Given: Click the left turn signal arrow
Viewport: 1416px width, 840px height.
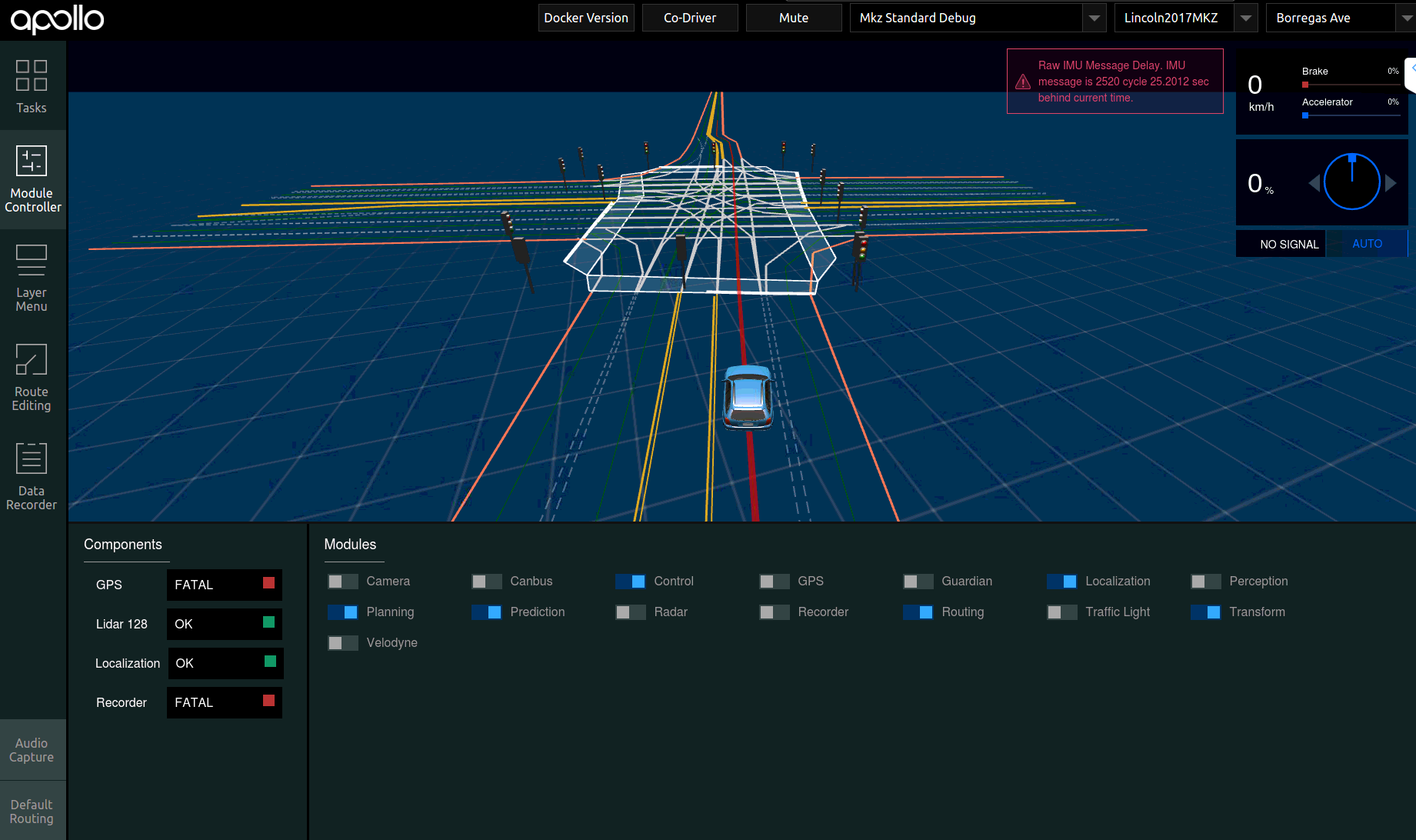Looking at the screenshot, I should click(1314, 183).
